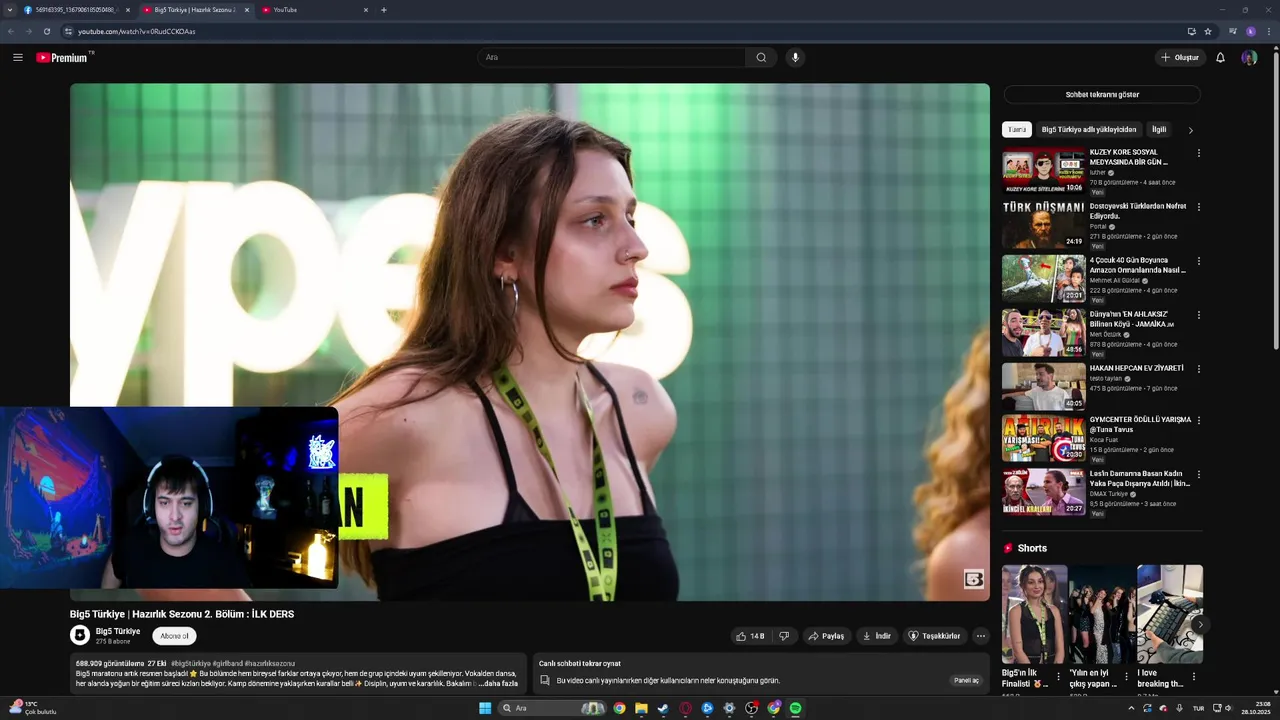
Task: Open options for Big5'in İlk Finalisti short
Action: 1058,677
